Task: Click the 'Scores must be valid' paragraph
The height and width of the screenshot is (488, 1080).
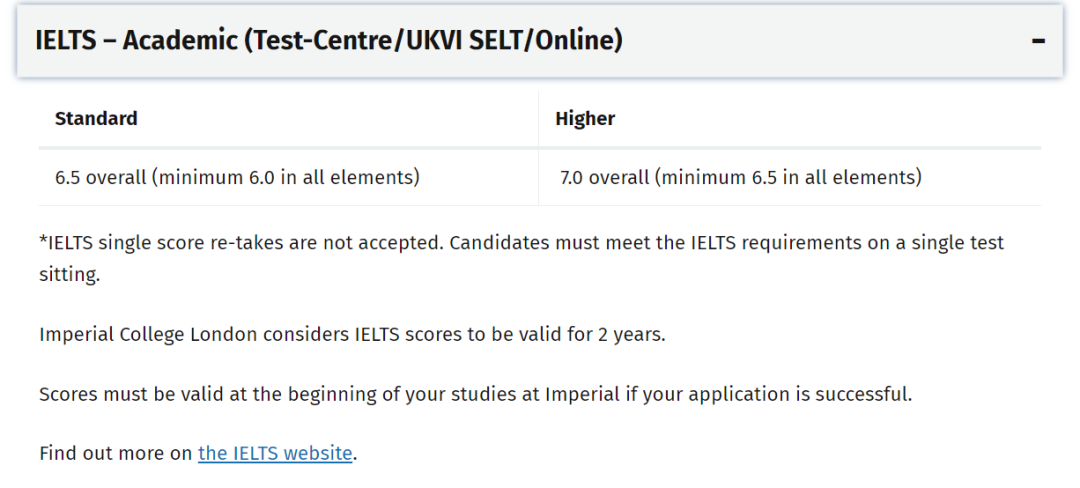Action: coord(475,394)
